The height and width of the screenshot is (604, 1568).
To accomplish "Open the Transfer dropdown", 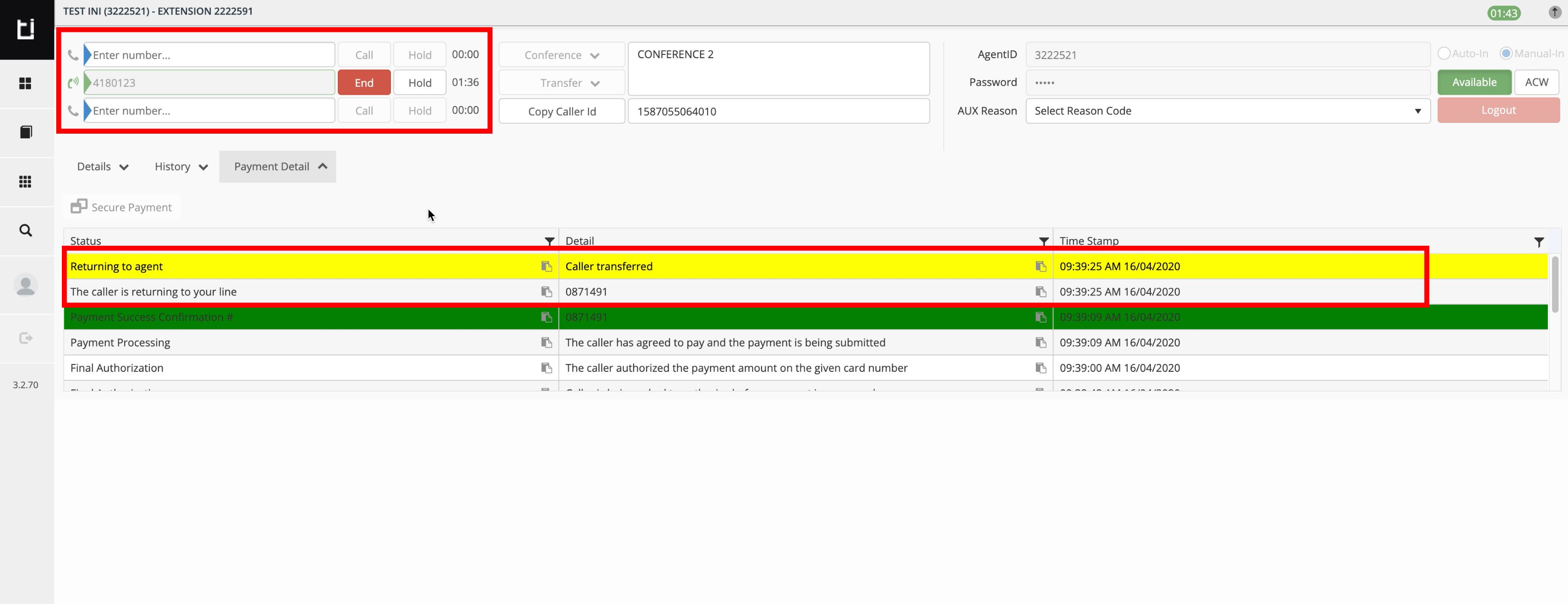I will 561,83.
